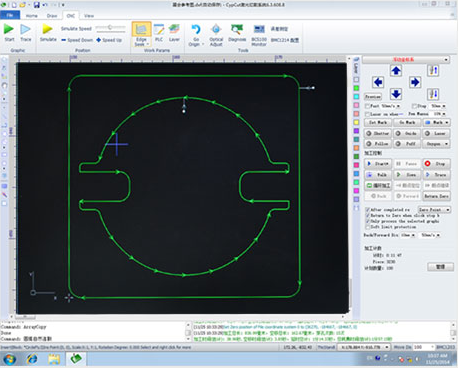Enable the Step jog checkbox
Viewport: 458px width, 368px height.
414,106
